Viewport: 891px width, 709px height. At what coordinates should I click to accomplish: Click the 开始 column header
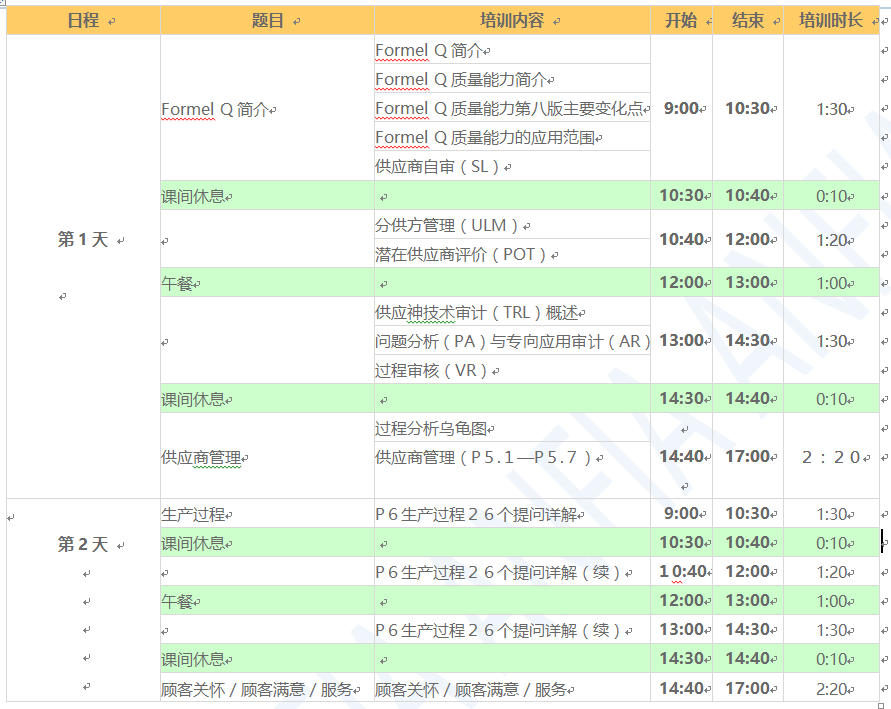[x=681, y=21]
